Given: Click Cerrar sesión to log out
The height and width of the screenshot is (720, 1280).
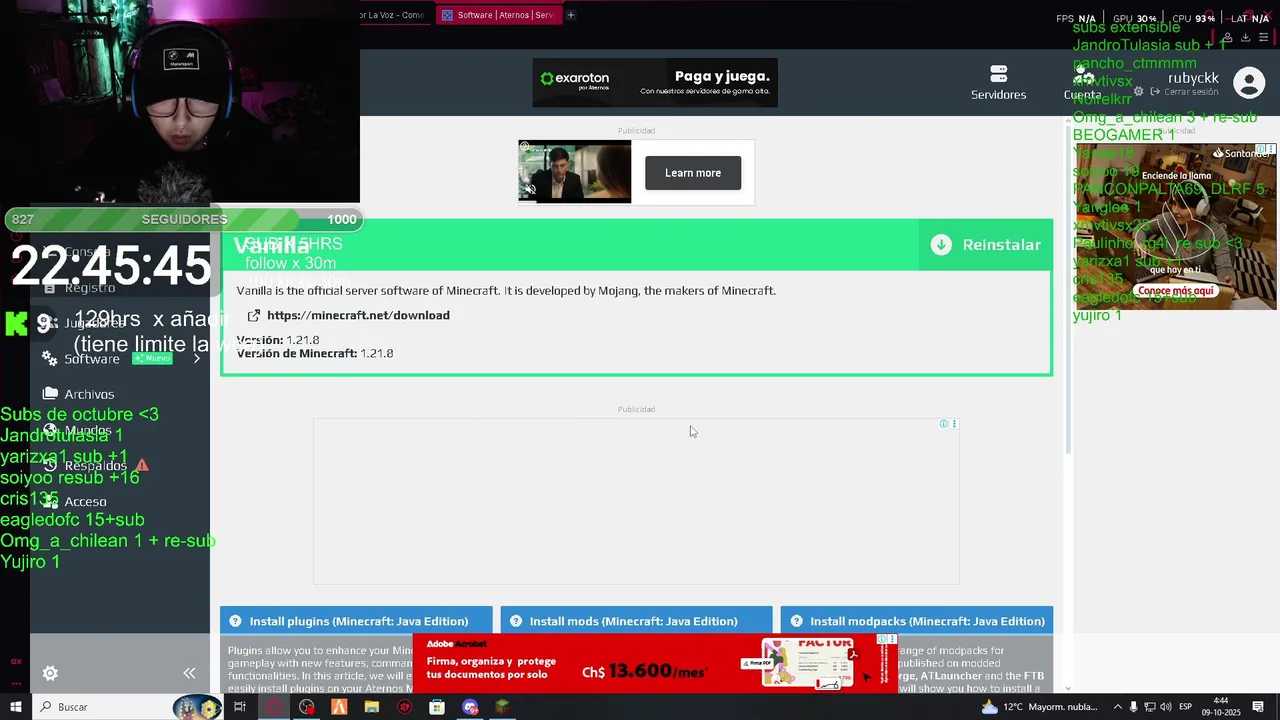Looking at the screenshot, I should 1191,92.
